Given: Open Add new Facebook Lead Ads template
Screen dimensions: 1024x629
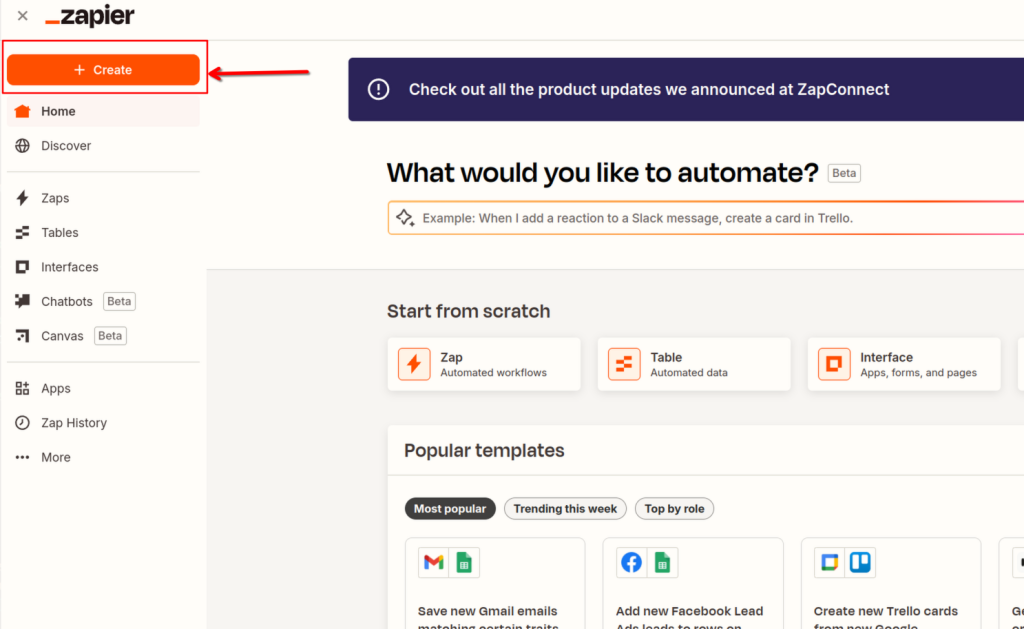Looking at the screenshot, I should (693, 584).
